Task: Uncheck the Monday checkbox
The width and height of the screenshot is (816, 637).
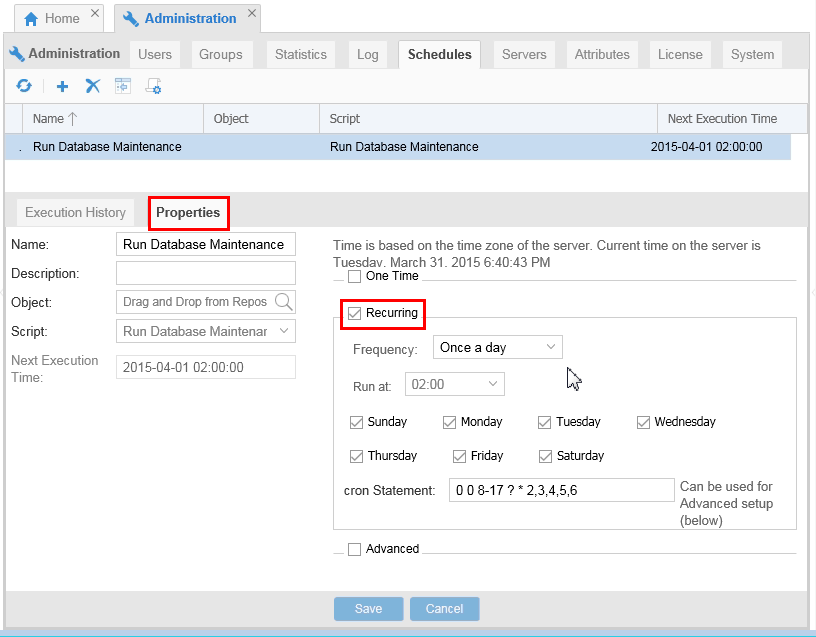Action: (x=450, y=423)
